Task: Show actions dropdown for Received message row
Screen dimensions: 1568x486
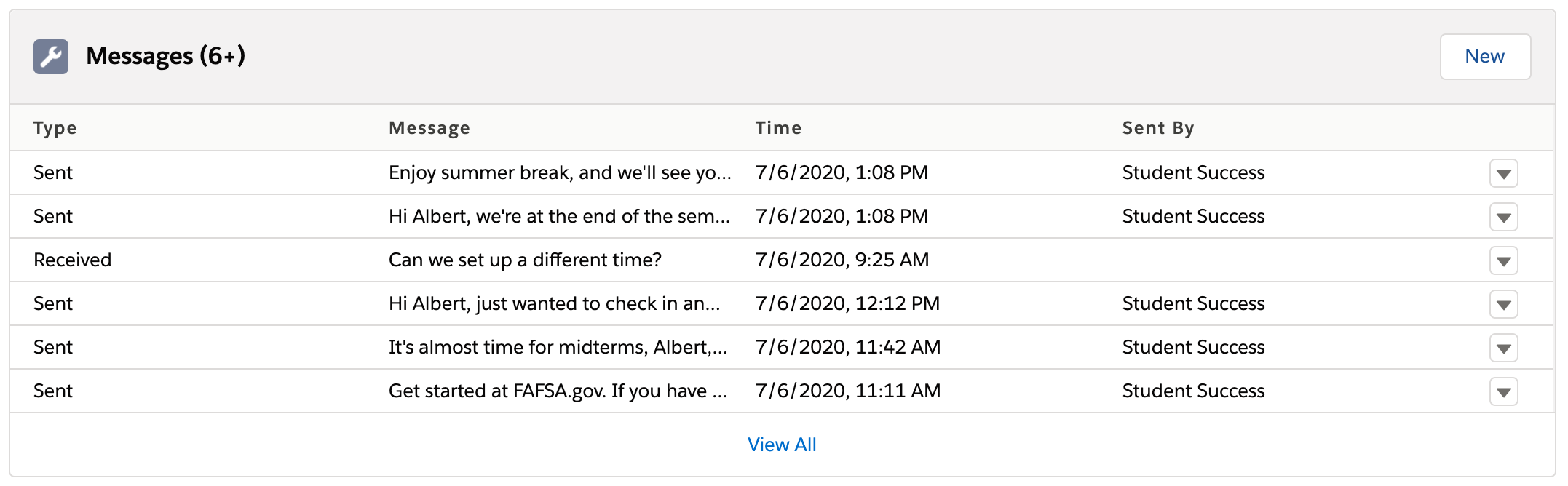Action: 1503,260
